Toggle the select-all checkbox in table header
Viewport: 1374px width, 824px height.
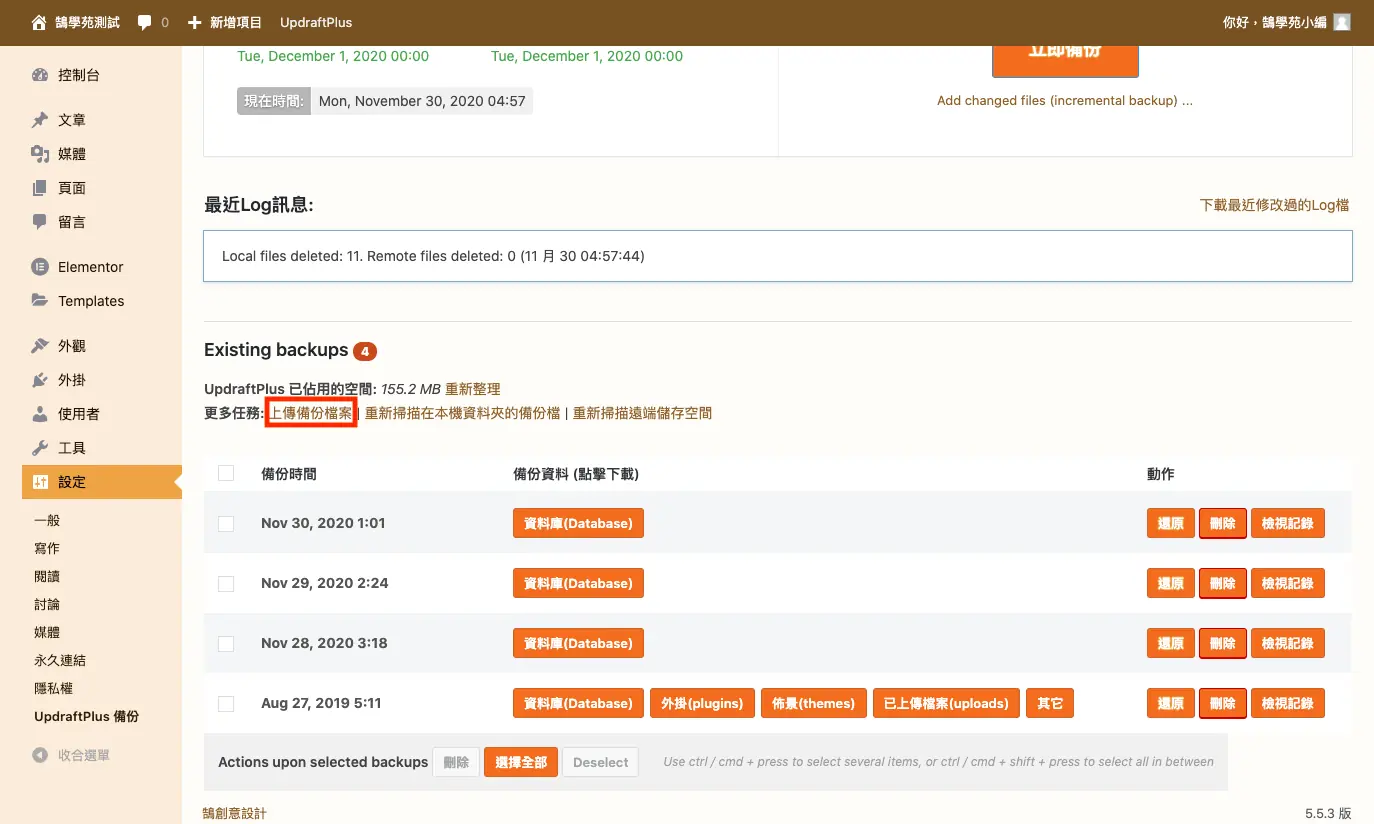click(226, 473)
